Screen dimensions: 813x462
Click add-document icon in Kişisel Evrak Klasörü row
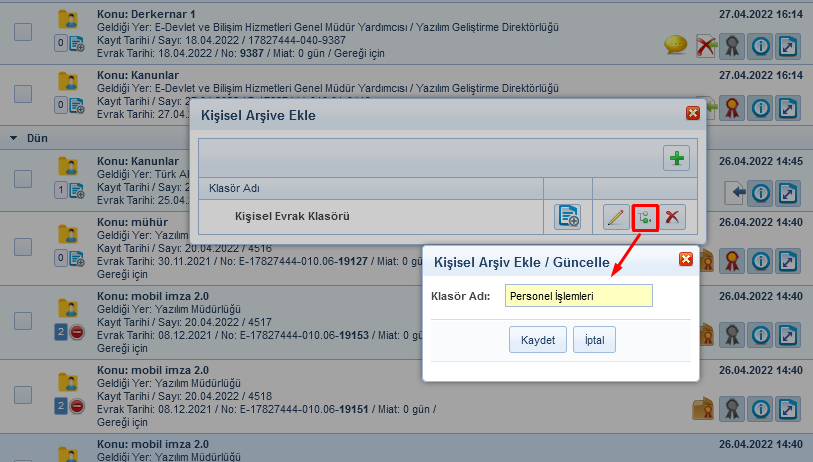(x=568, y=216)
